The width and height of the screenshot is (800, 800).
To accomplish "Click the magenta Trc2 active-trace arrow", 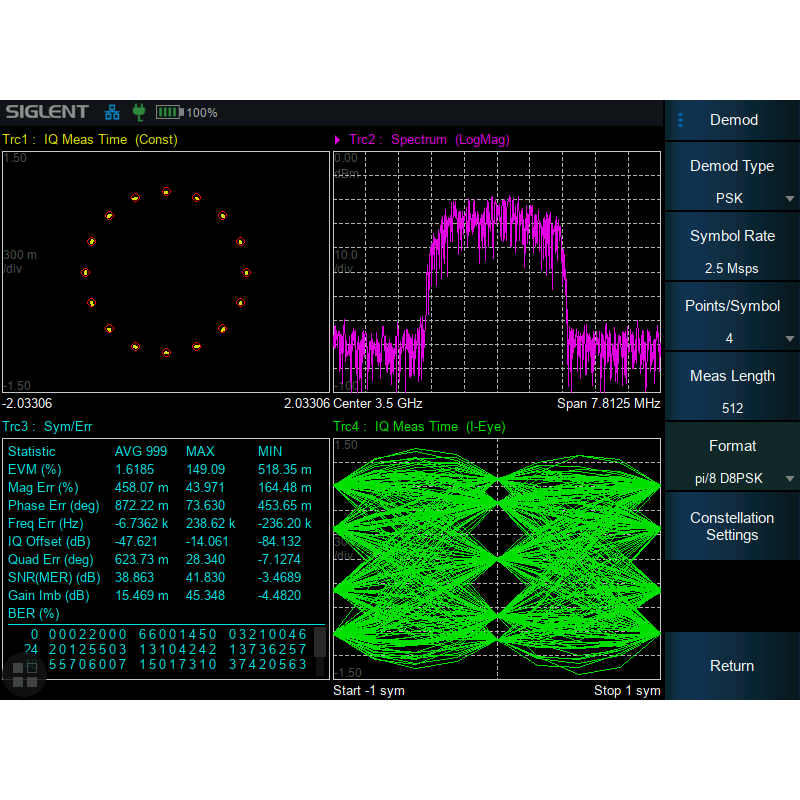I will [x=338, y=140].
